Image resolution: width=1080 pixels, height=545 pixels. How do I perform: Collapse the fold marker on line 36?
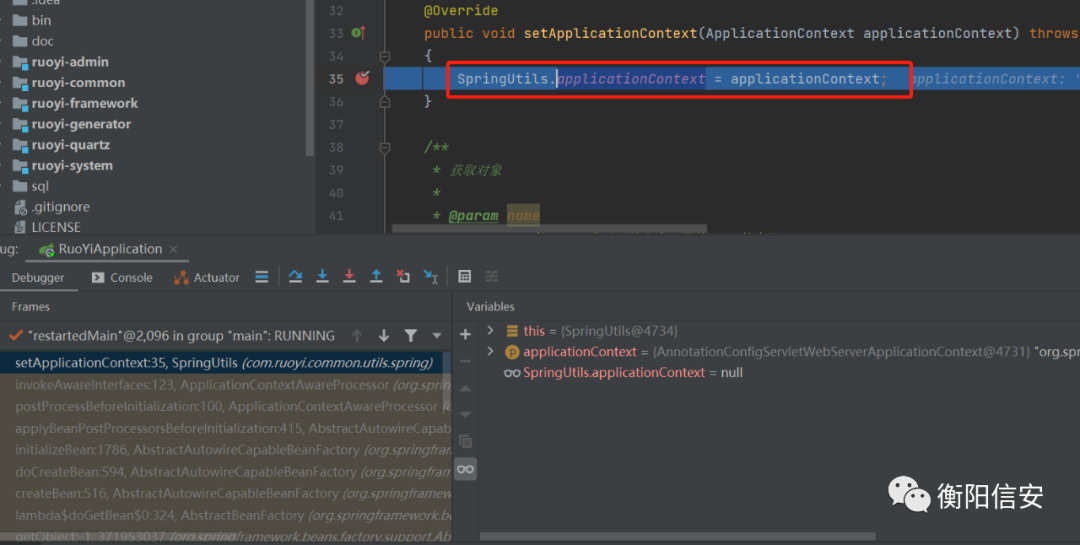[x=385, y=102]
